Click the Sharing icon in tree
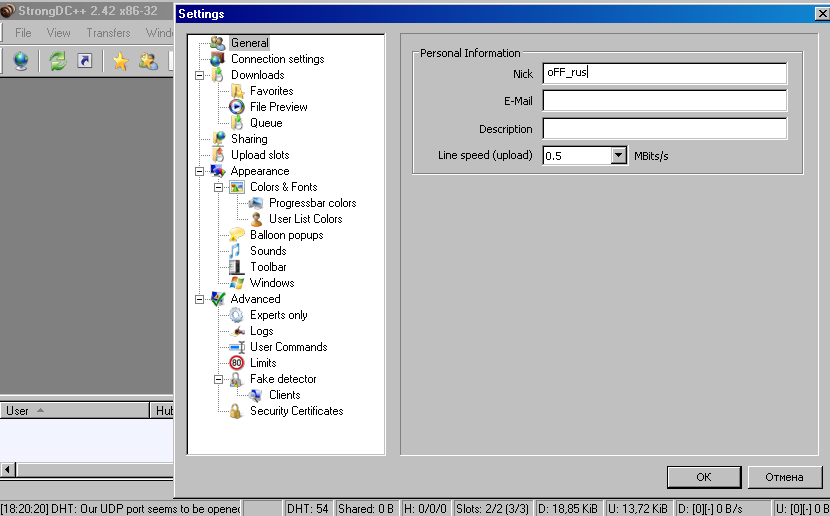The width and height of the screenshot is (830, 516). click(218, 139)
